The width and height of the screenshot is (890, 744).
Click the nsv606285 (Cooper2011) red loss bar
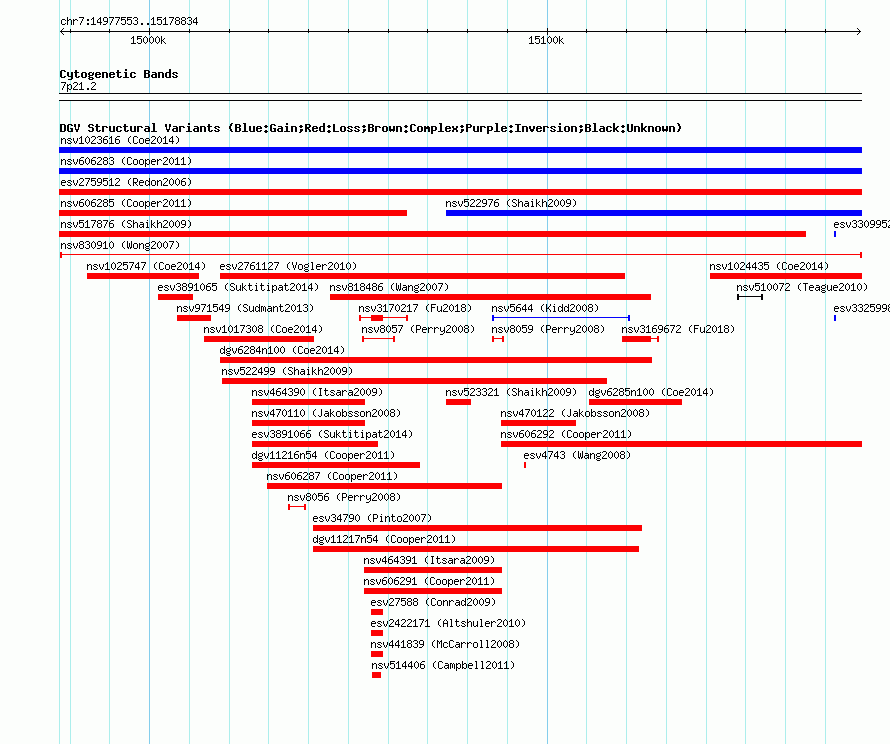pyautogui.click(x=233, y=213)
